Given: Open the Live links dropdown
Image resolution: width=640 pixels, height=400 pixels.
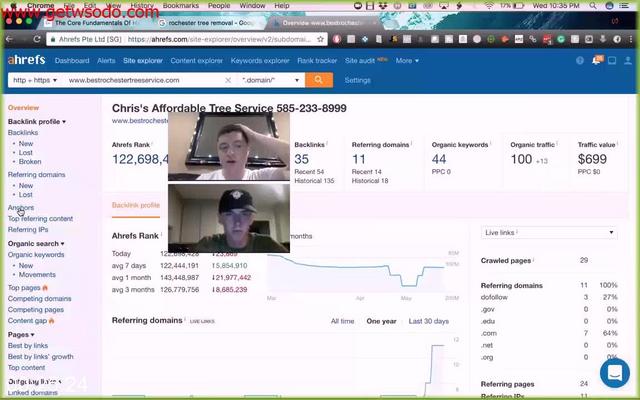Looking at the screenshot, I should coord(549,233).
